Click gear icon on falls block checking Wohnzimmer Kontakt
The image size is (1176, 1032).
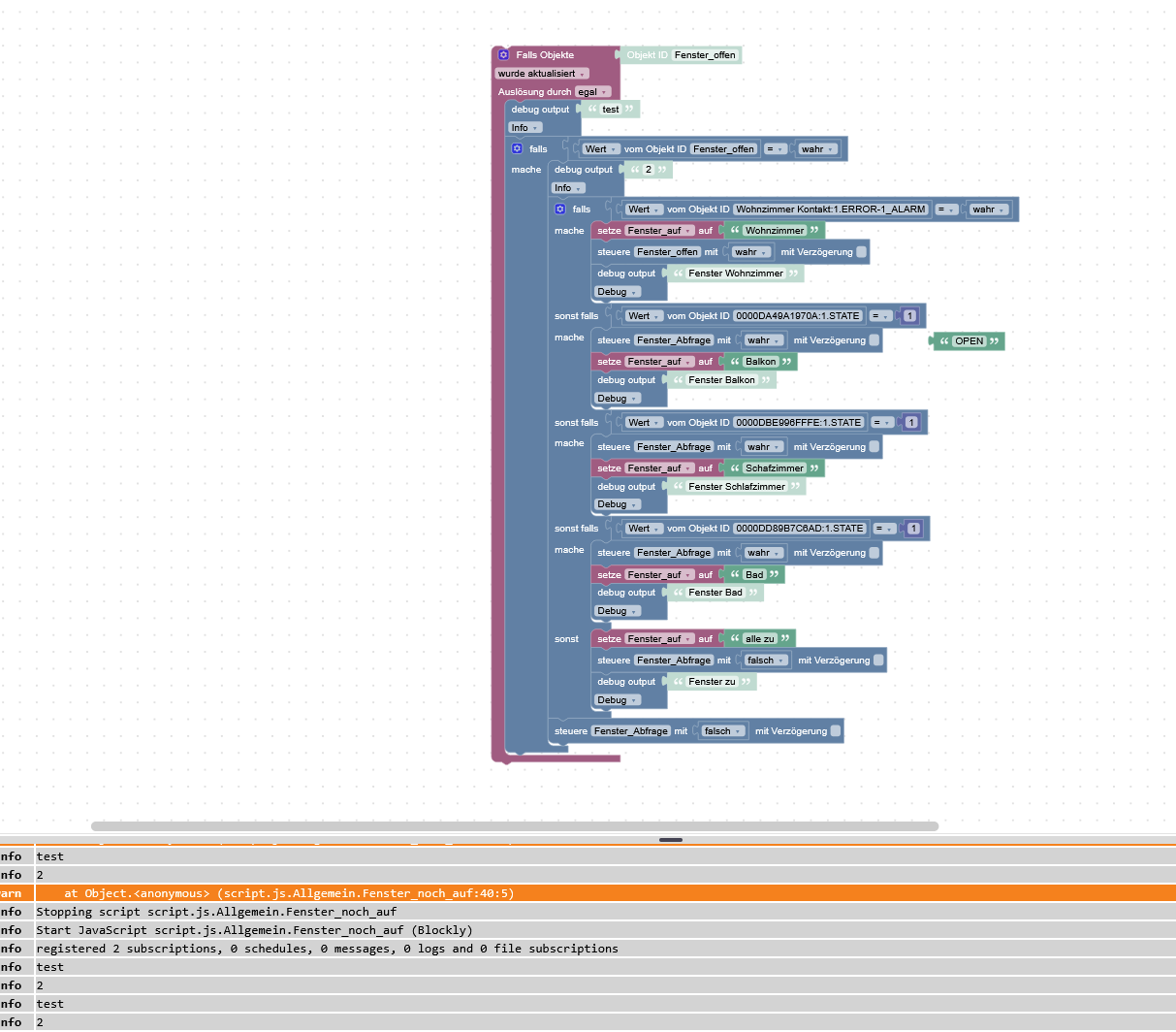point(559,209)
